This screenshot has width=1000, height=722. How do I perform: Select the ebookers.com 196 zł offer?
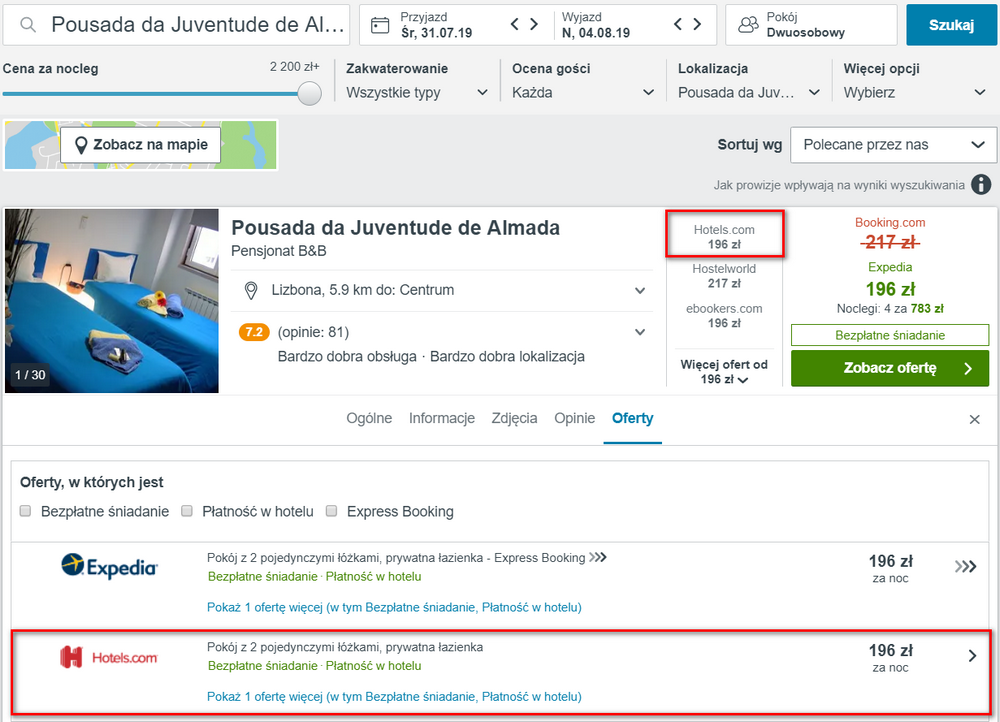724,315
